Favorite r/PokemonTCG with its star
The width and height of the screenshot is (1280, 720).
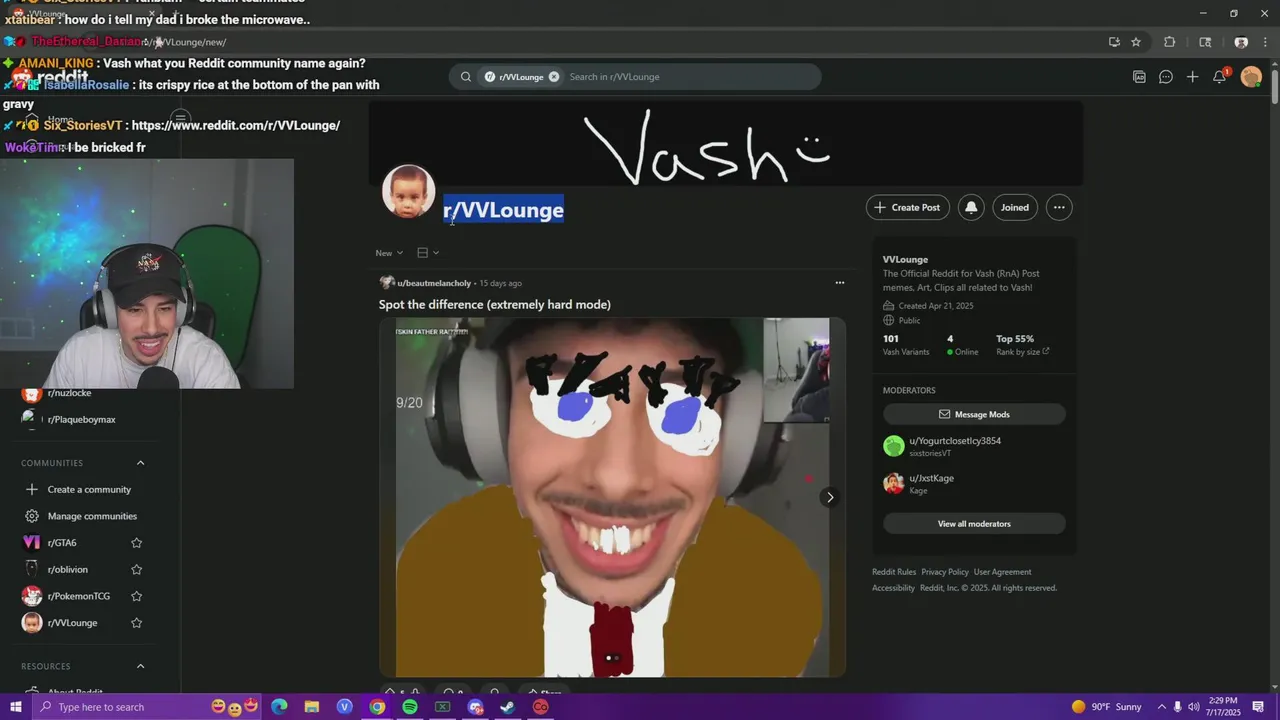point(137,596)
